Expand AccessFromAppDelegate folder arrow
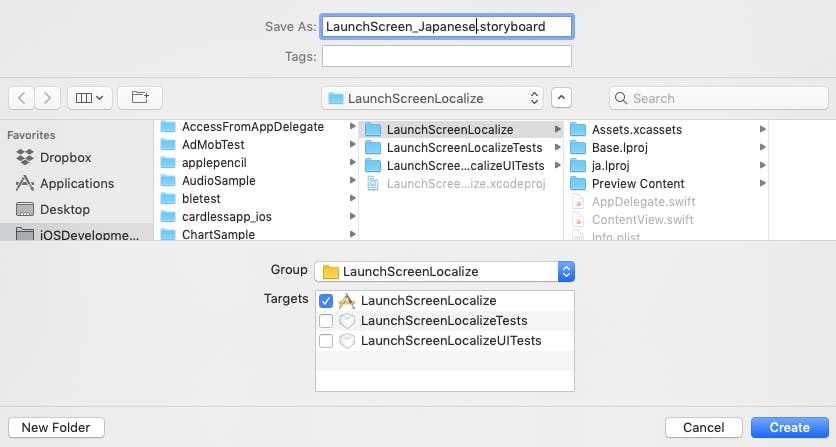 pyautogui.click(x=352, y=126)
